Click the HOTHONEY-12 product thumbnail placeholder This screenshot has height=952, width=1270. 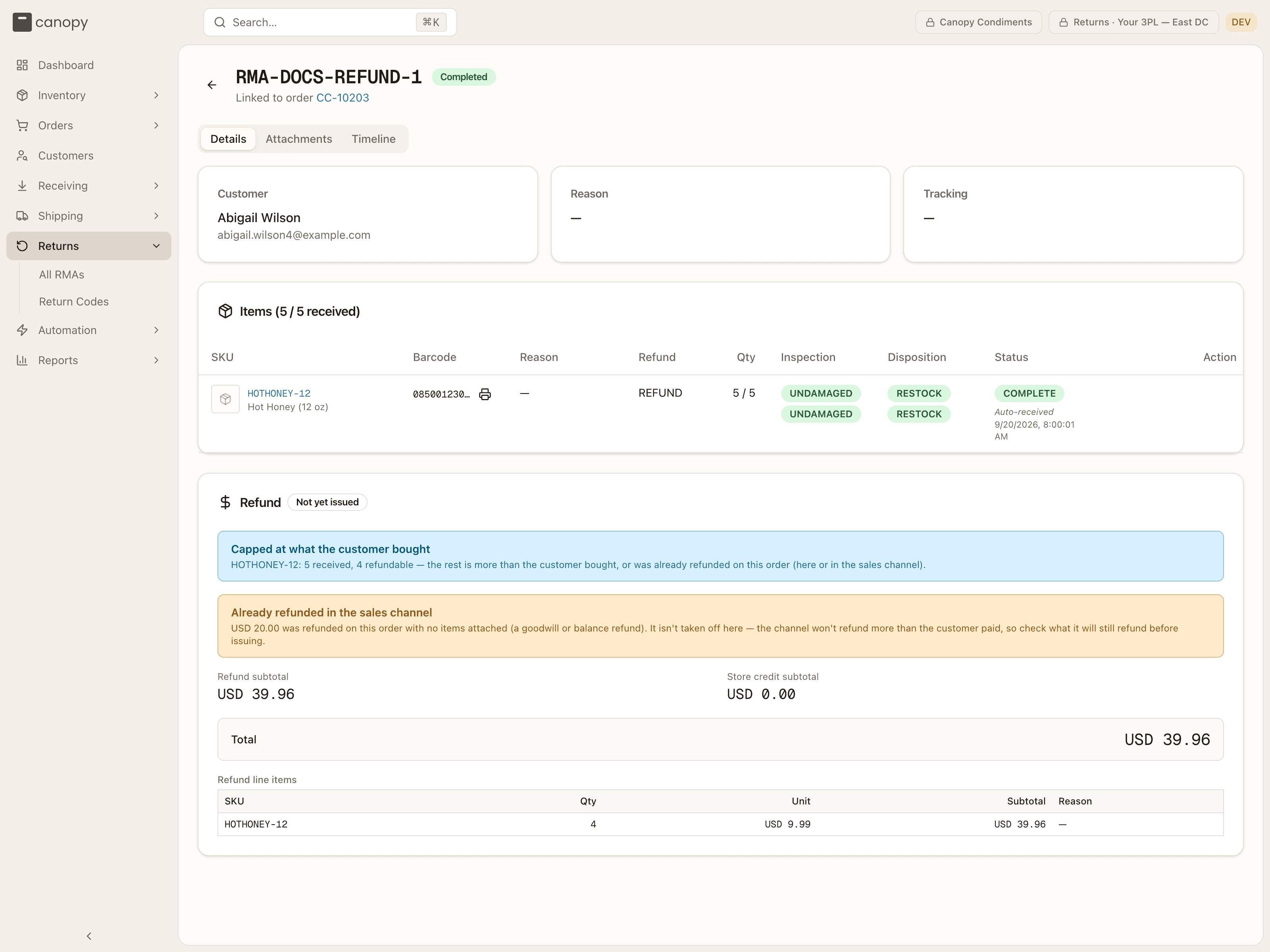click(225, 399)
